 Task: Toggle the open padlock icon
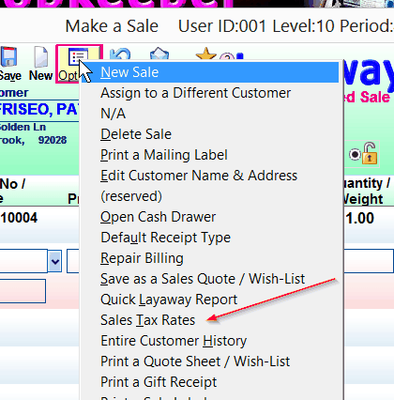(369, 153)
